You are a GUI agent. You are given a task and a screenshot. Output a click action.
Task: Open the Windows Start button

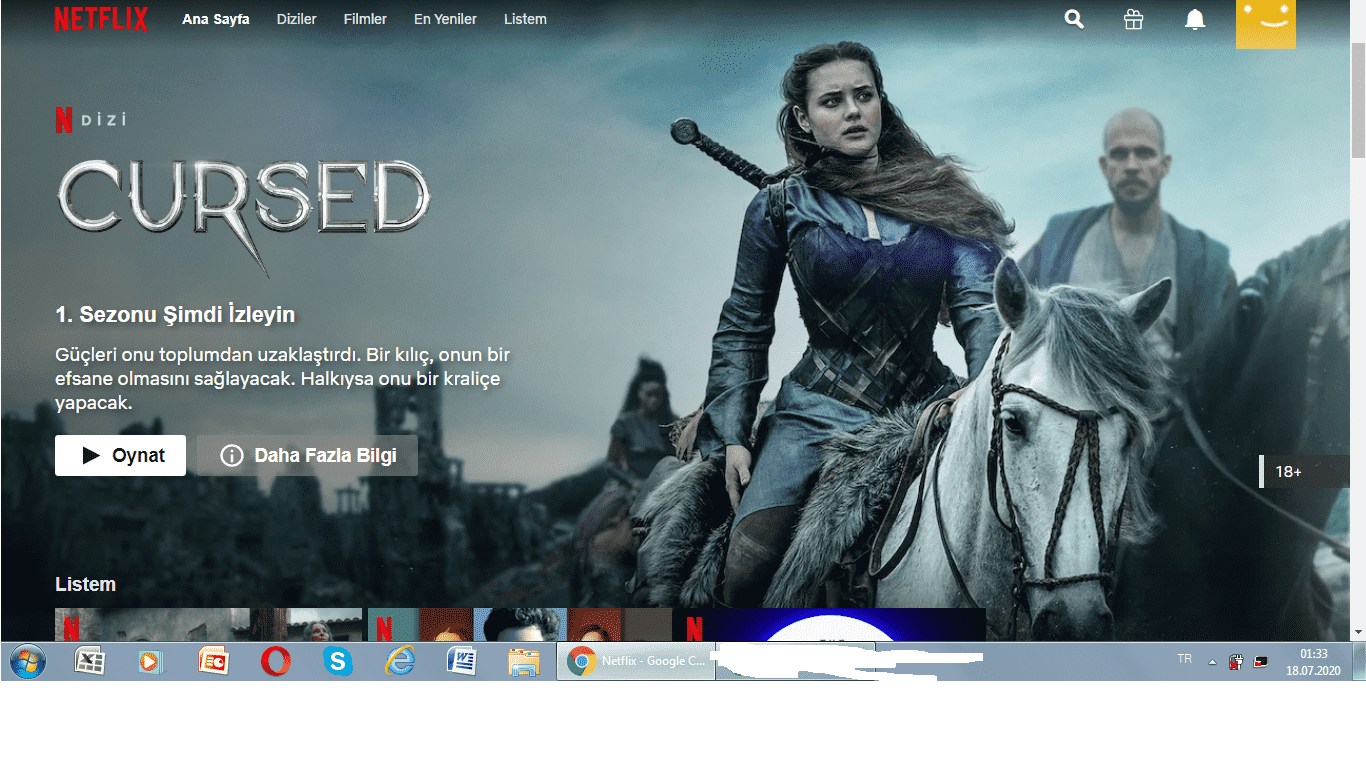[x=27, y=661]
